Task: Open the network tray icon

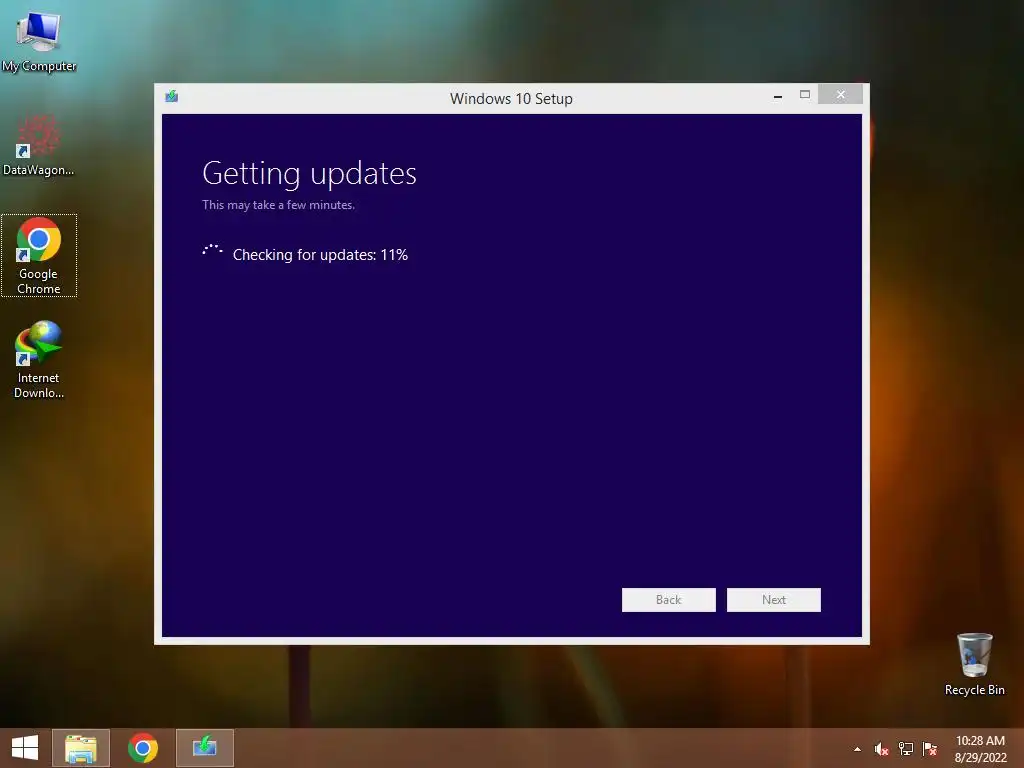Action: point(905,749)
